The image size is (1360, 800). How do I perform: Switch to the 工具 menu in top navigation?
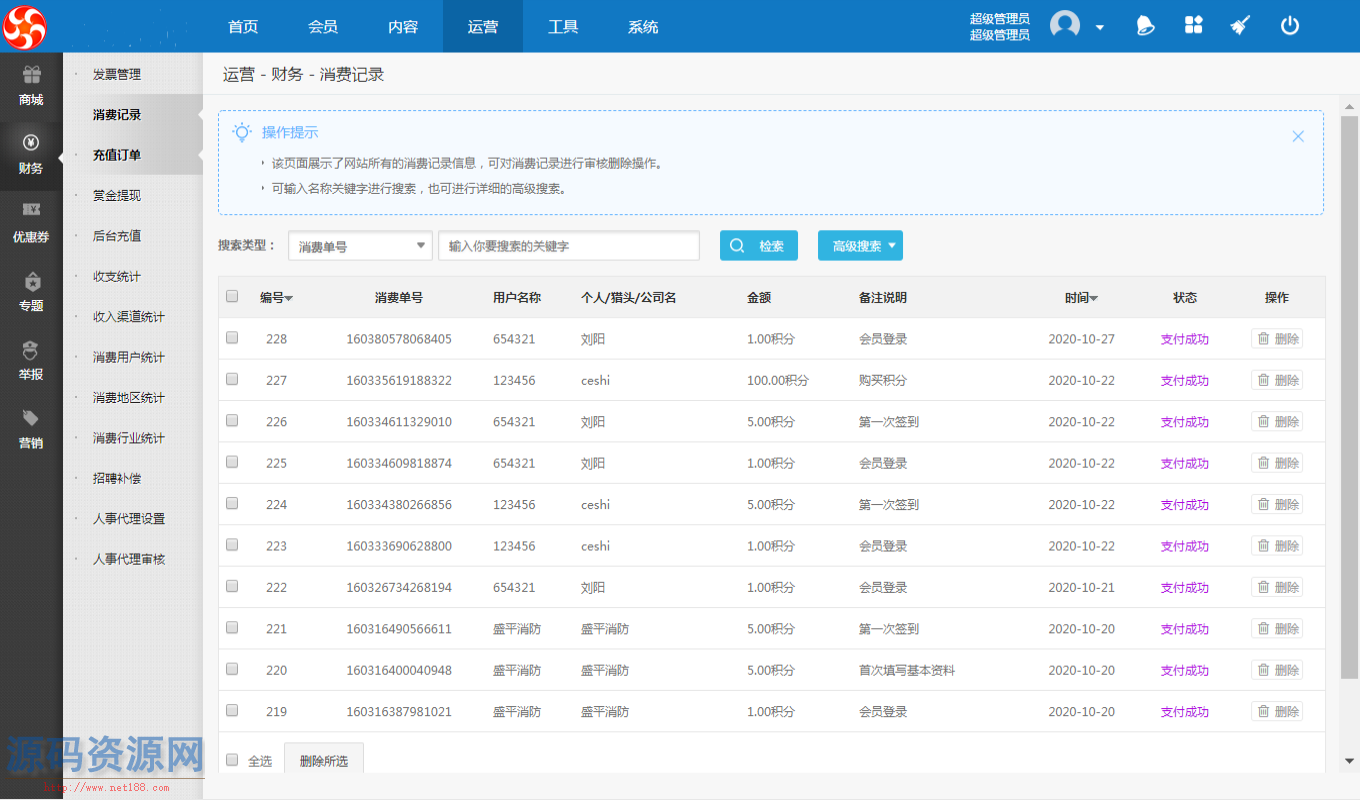563,26
